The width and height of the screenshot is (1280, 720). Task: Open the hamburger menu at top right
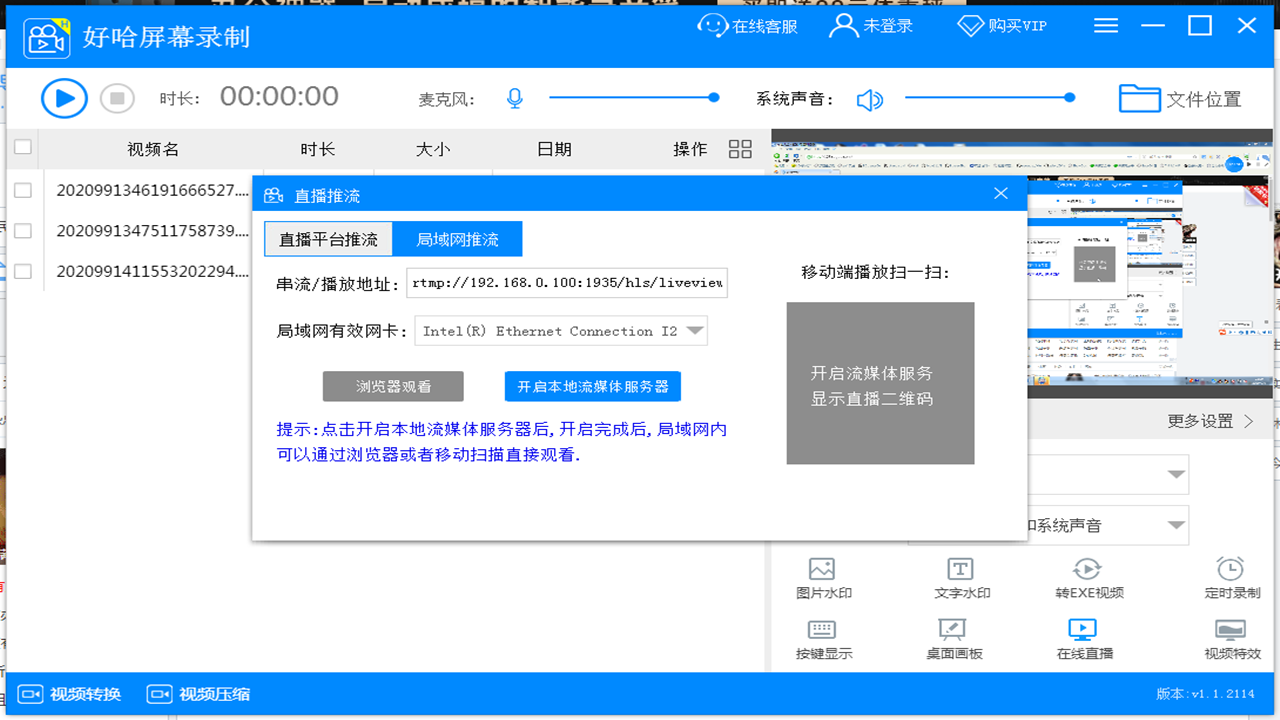[x=1105, y=25]
